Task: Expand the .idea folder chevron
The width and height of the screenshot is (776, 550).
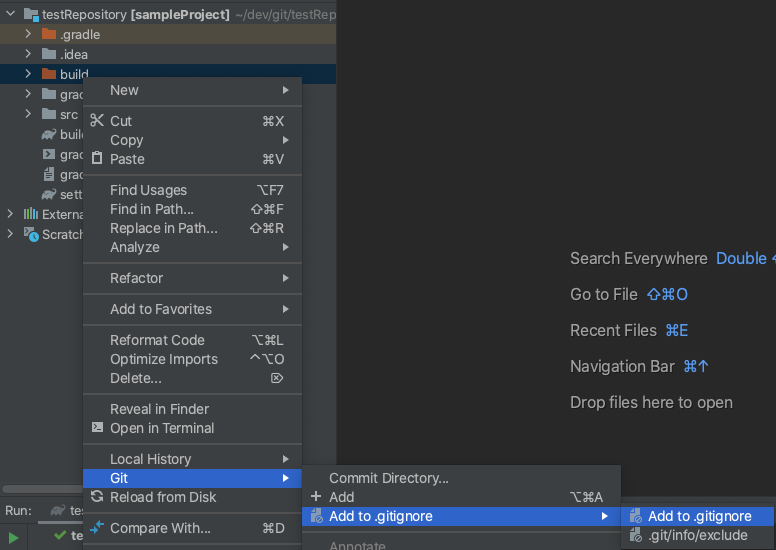Action: pyautogui.click(x=29, y=54)
